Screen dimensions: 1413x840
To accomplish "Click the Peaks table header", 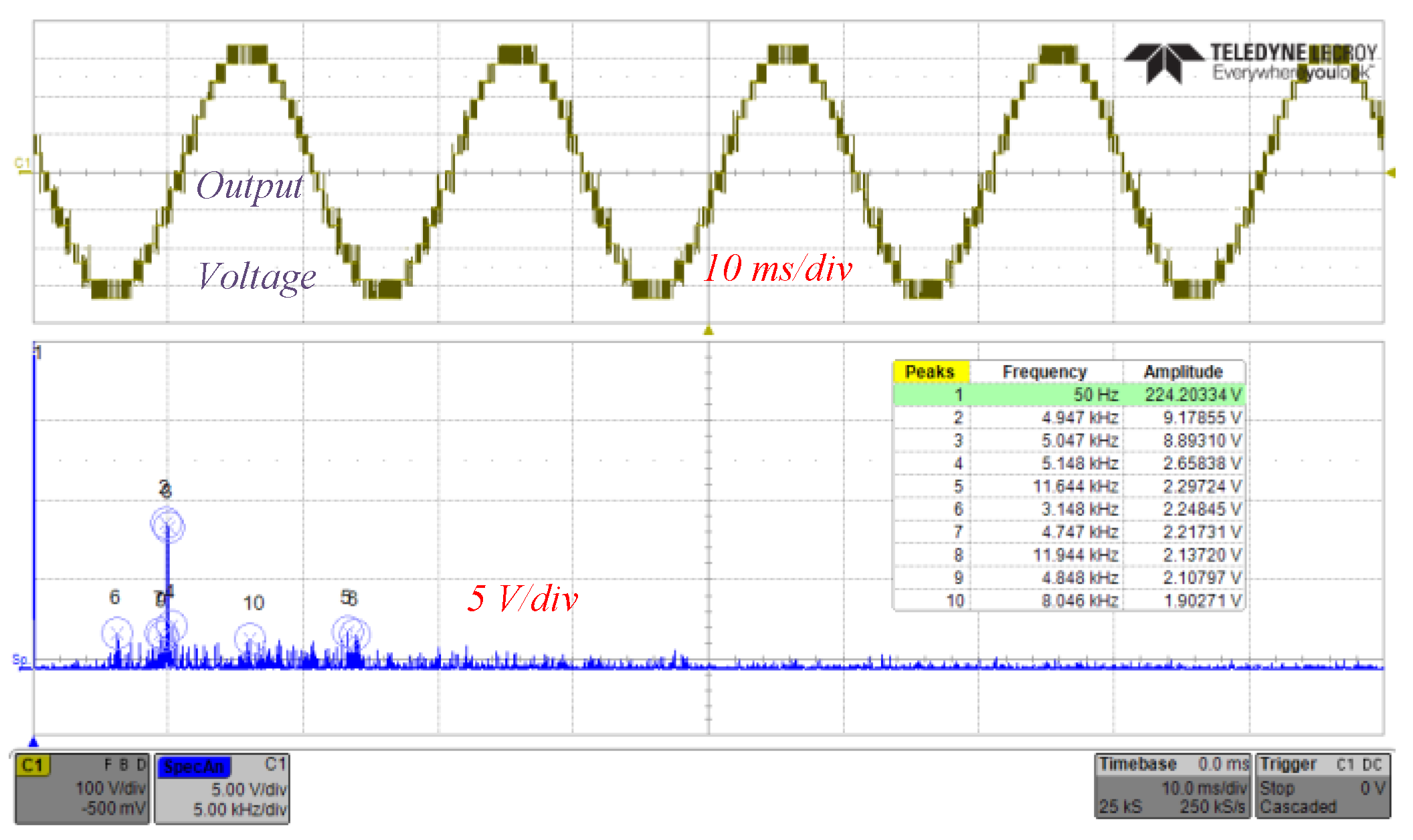I will (931, 373).
